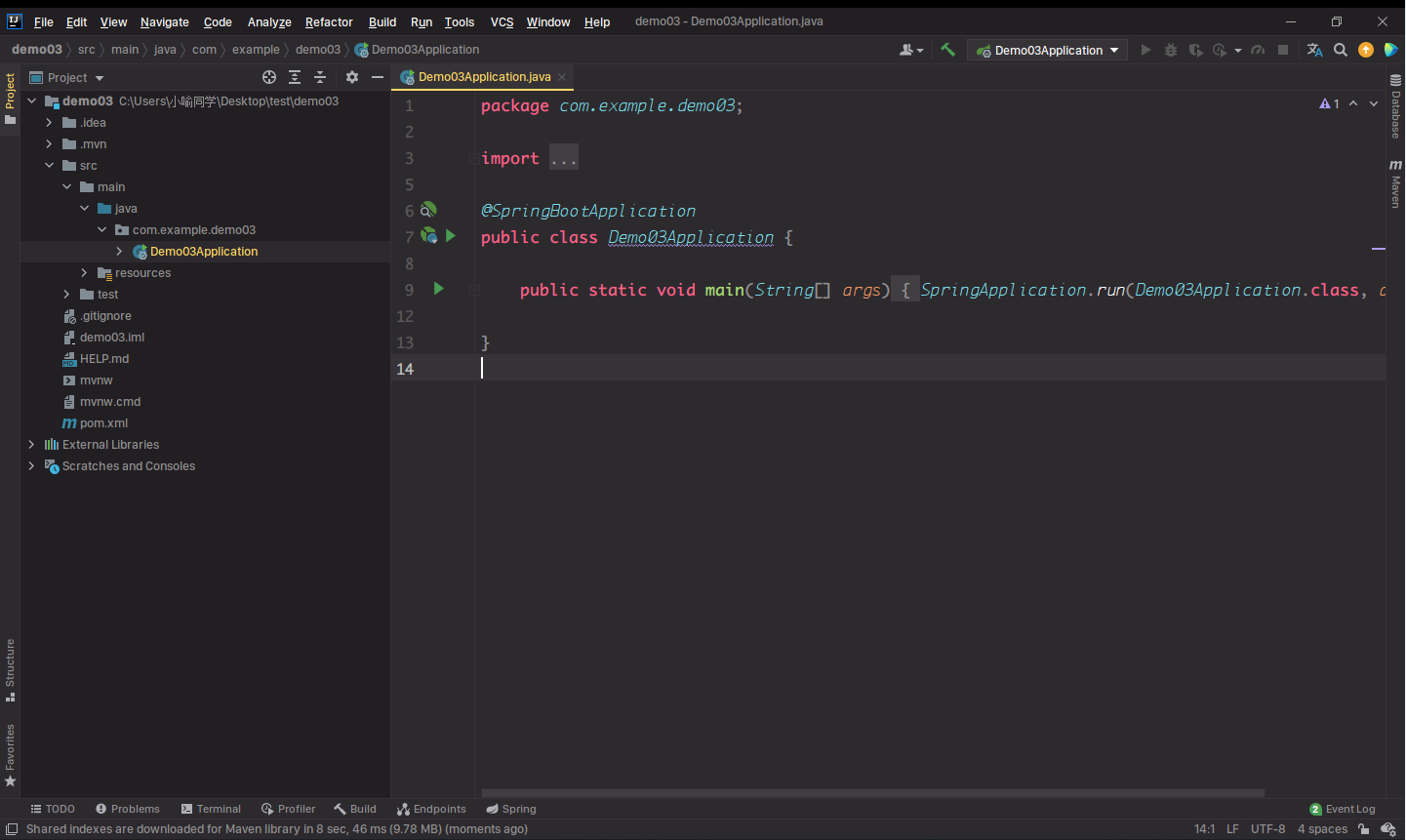This screenshot has height=840, width=1406.
Task: Expand the test folder
Action: [66, 294]
